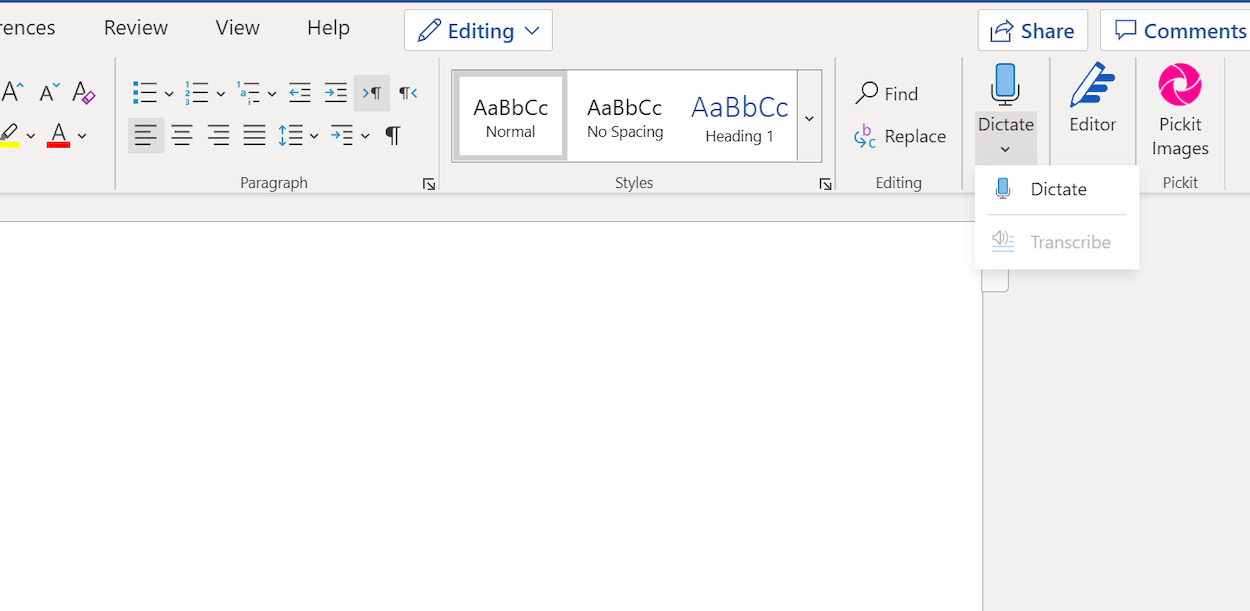This screenshot has height=611, width=1250.
Task: Decrease indent in the Paragraph group
Action: pos(299,93)
